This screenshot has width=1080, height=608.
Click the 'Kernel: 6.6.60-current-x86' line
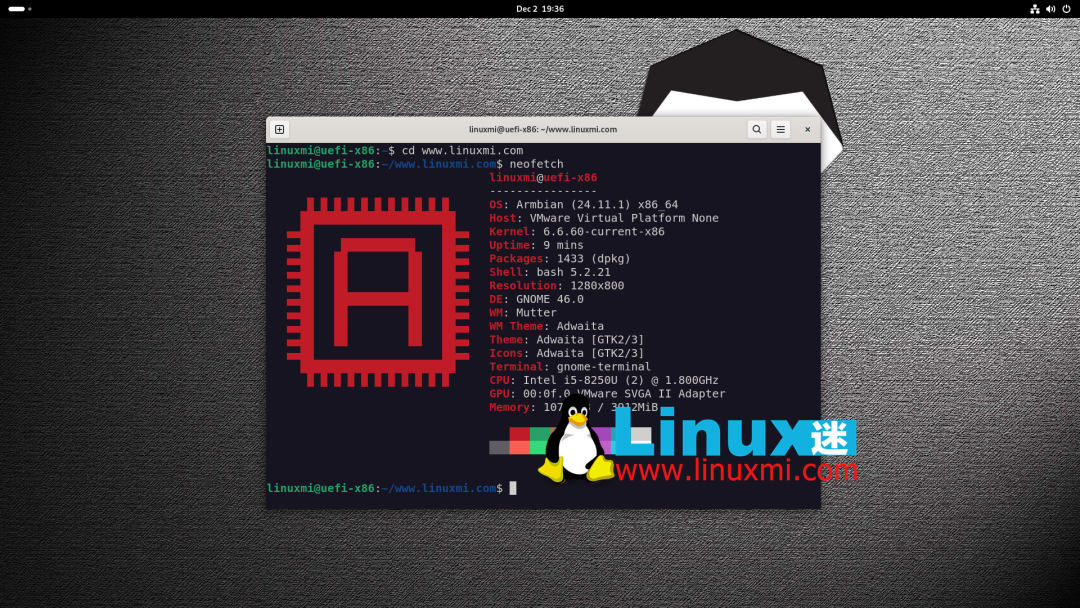pos(577,231)
